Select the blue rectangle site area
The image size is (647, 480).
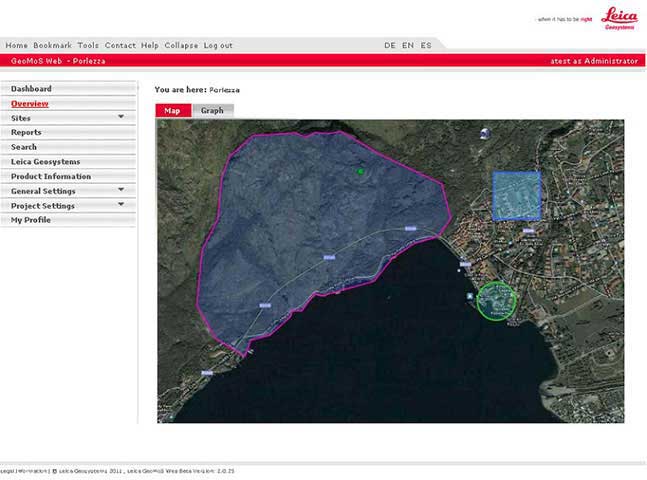[x=517, y=196]
